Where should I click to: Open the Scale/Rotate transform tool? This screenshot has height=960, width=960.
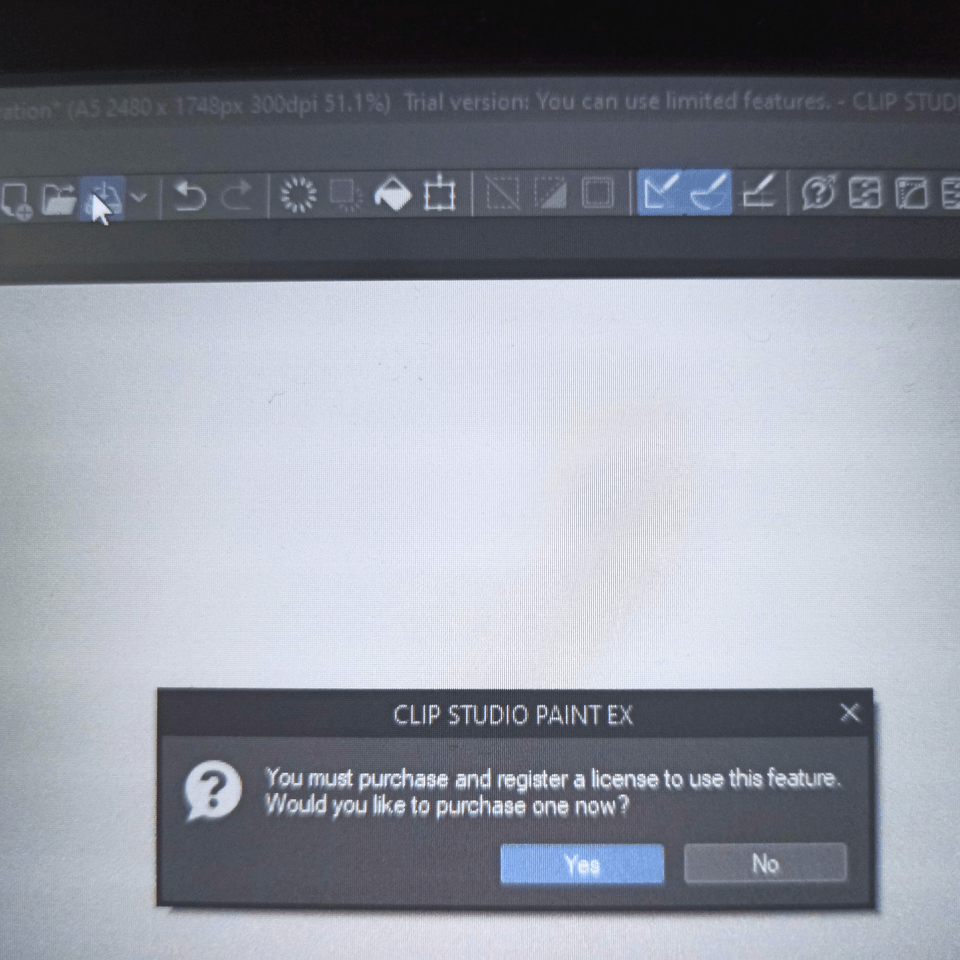440,193
